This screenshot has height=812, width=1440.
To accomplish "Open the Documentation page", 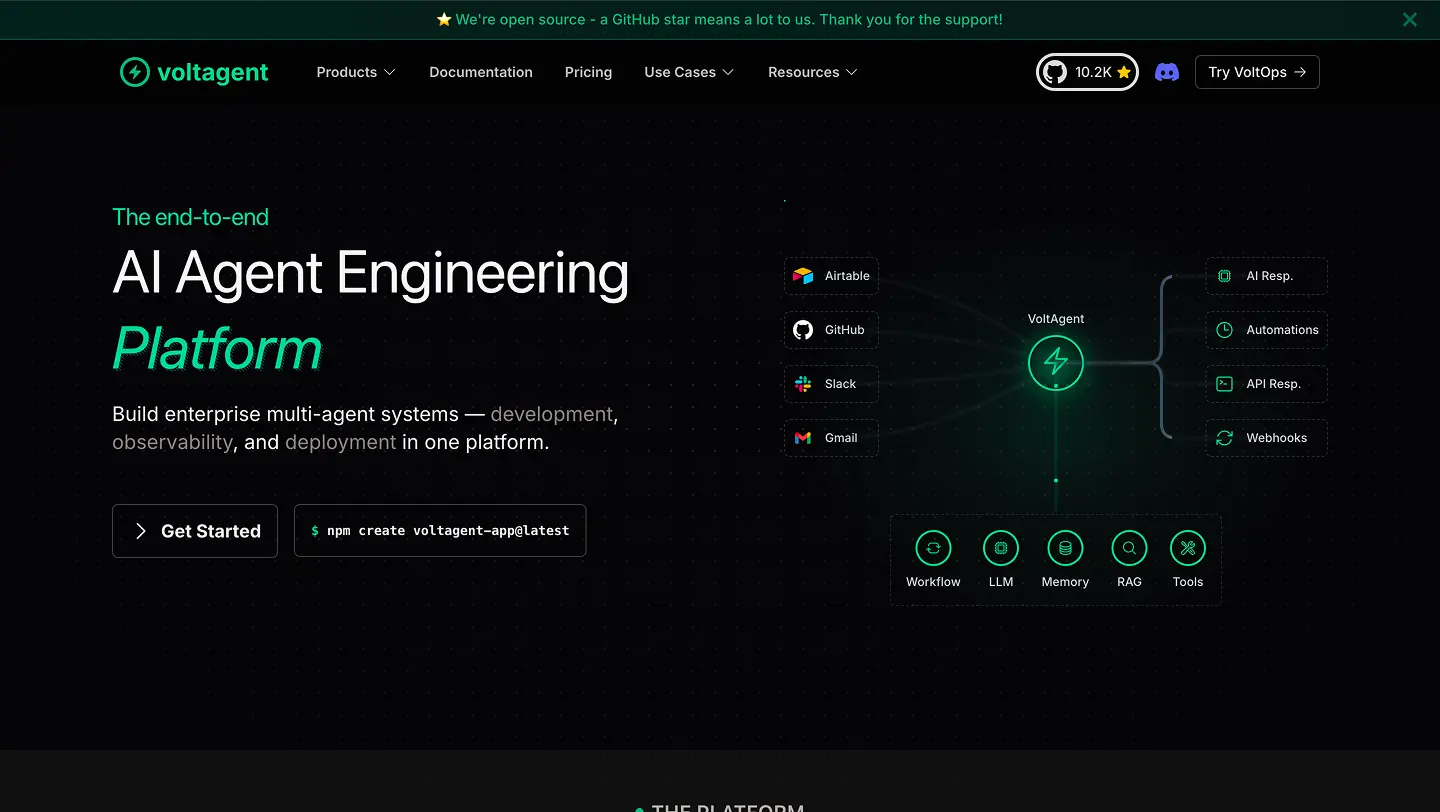I will click(x=481, y=72).
